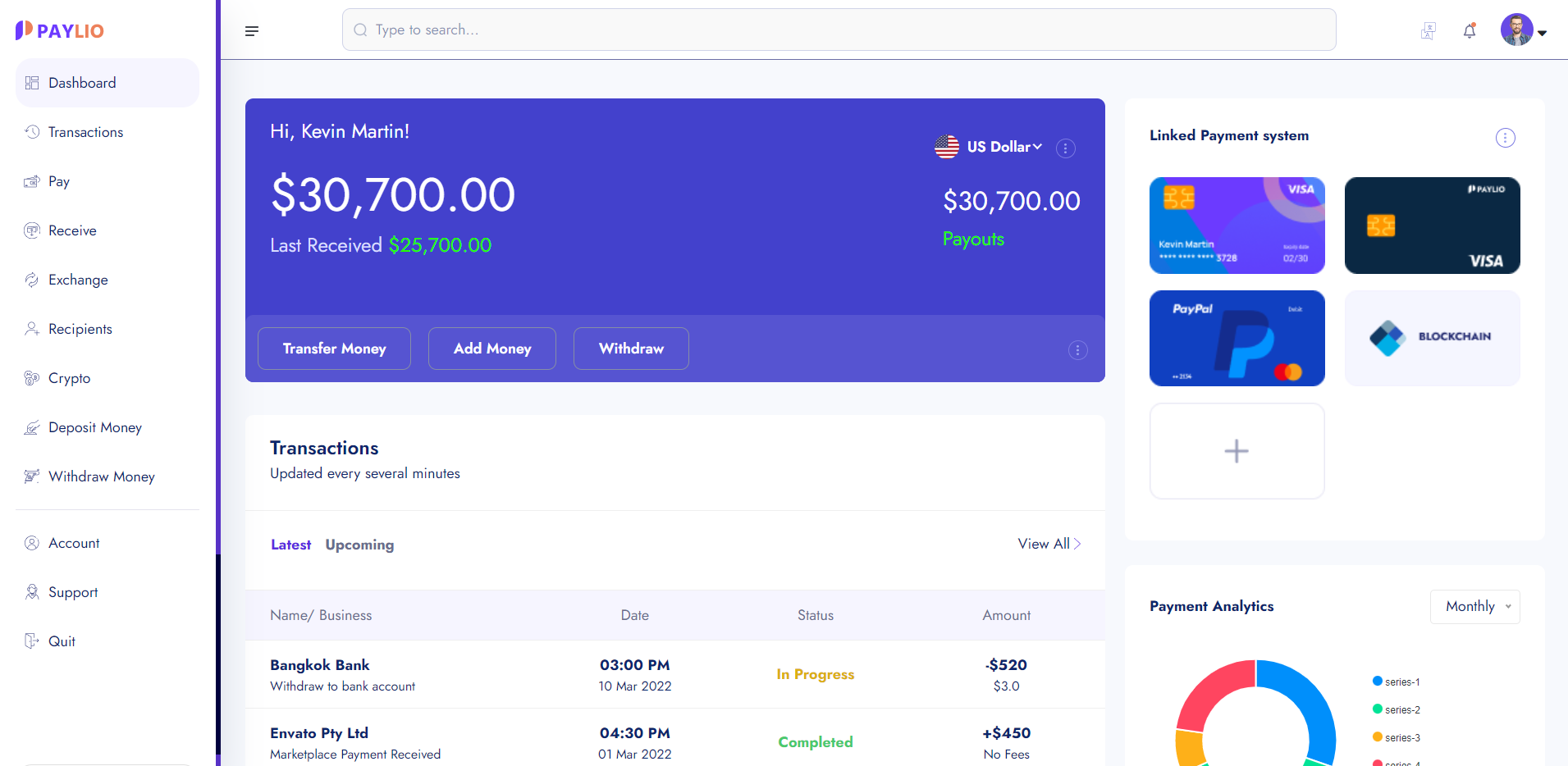Expand the profile dropdown arrow
Image resolution: width=1568 pixels, height=766 pixels.
pos(1543,33)
